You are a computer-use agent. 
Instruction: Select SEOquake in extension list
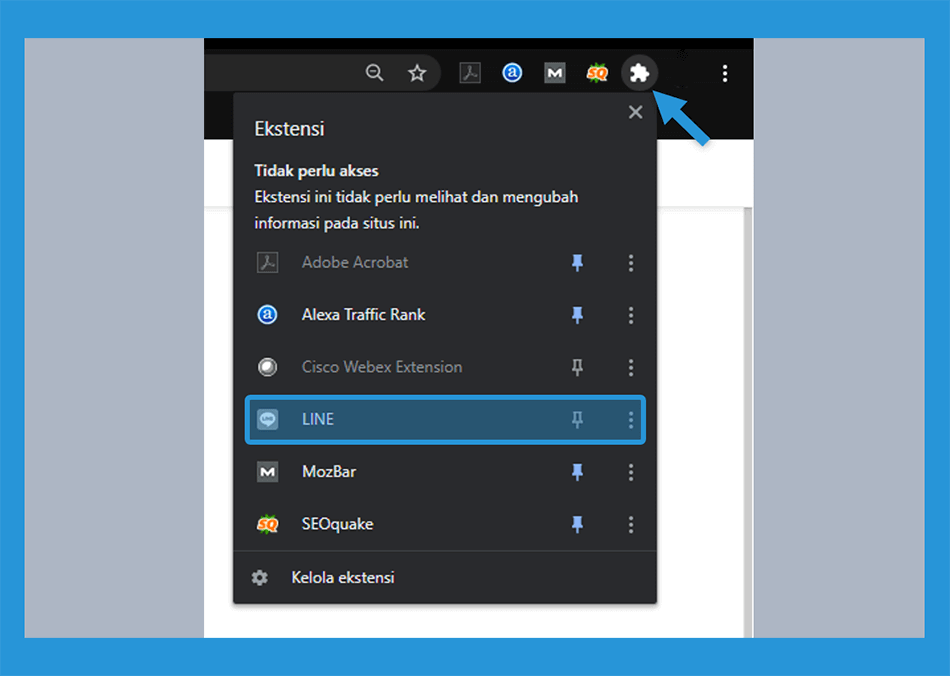pos(337,524)
